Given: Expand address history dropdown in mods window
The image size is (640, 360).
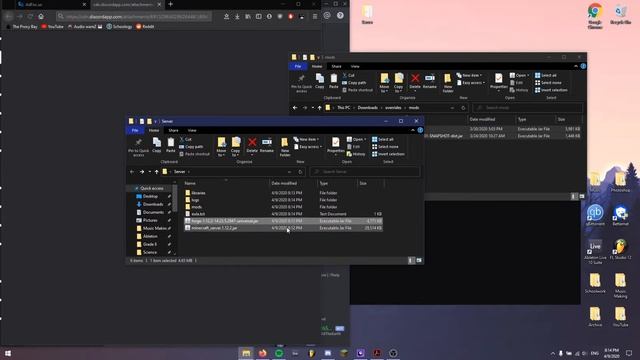Looking at the screenshot, I should [452, 108].
